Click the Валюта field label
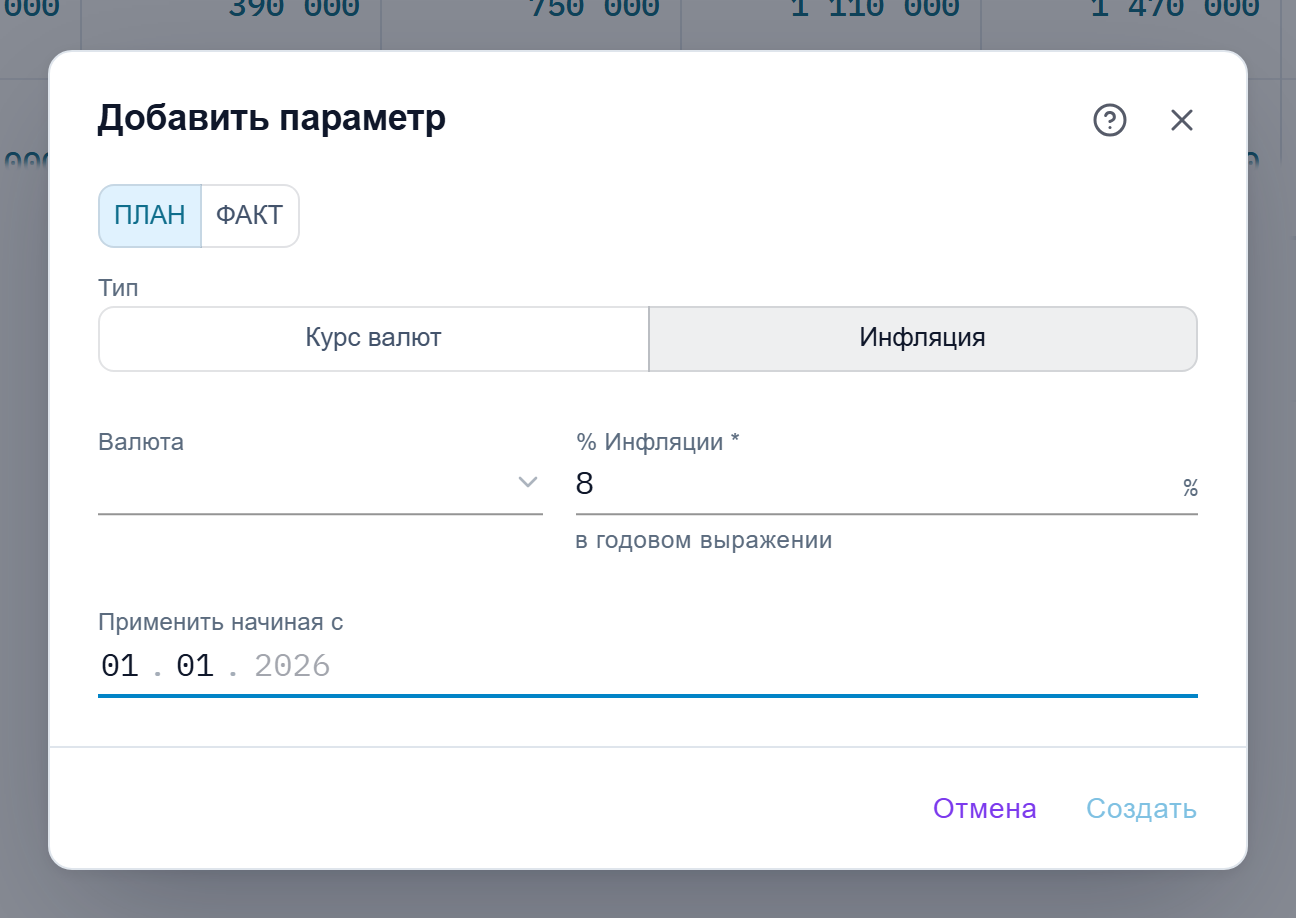Screen dimensions: 1296x918 click(141, 442)
